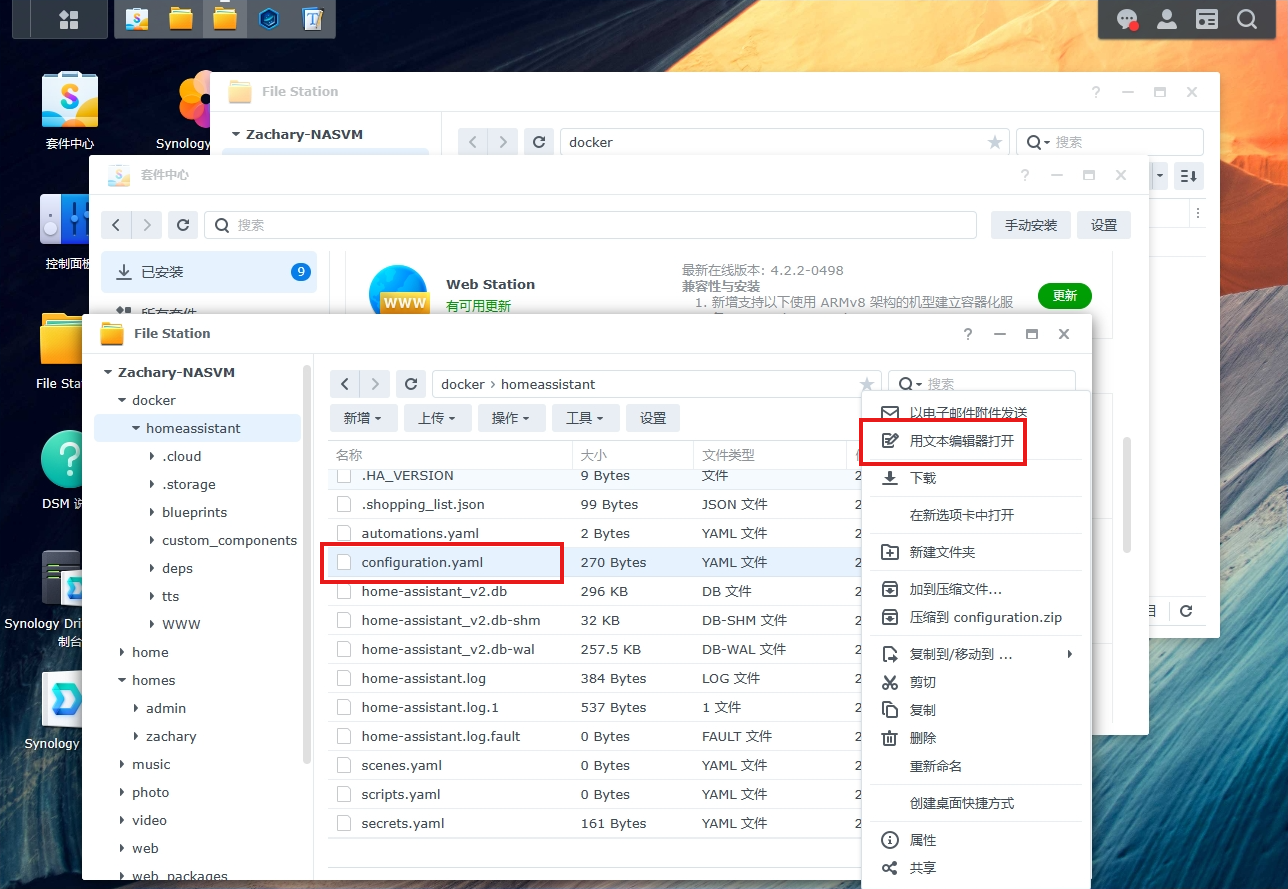
Task: Click the system tray search magnifier
Action: click(1246, 18)
